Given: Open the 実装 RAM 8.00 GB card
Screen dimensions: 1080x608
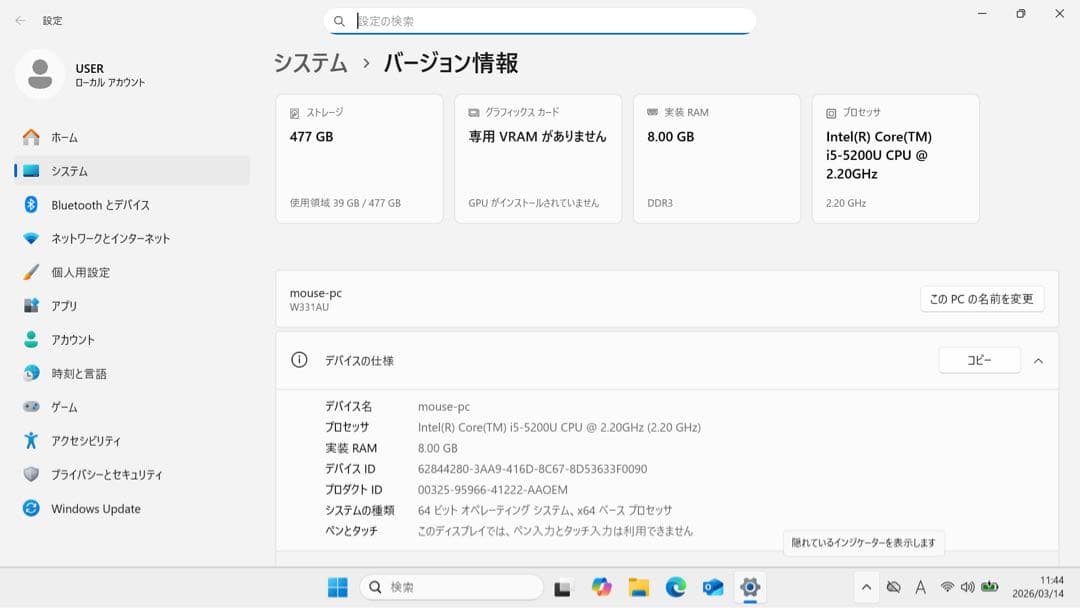Looking at the screenshot, I should (717, 159).
